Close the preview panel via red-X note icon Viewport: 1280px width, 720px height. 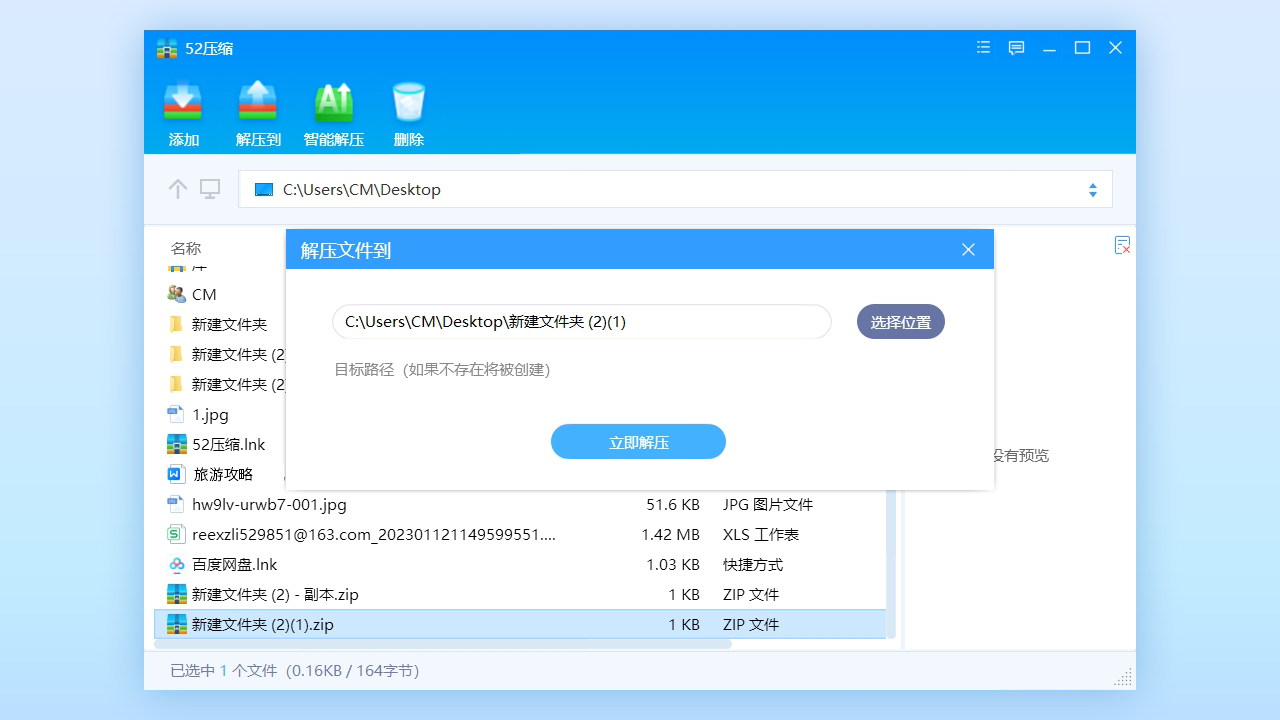(x=1122, y=245)
